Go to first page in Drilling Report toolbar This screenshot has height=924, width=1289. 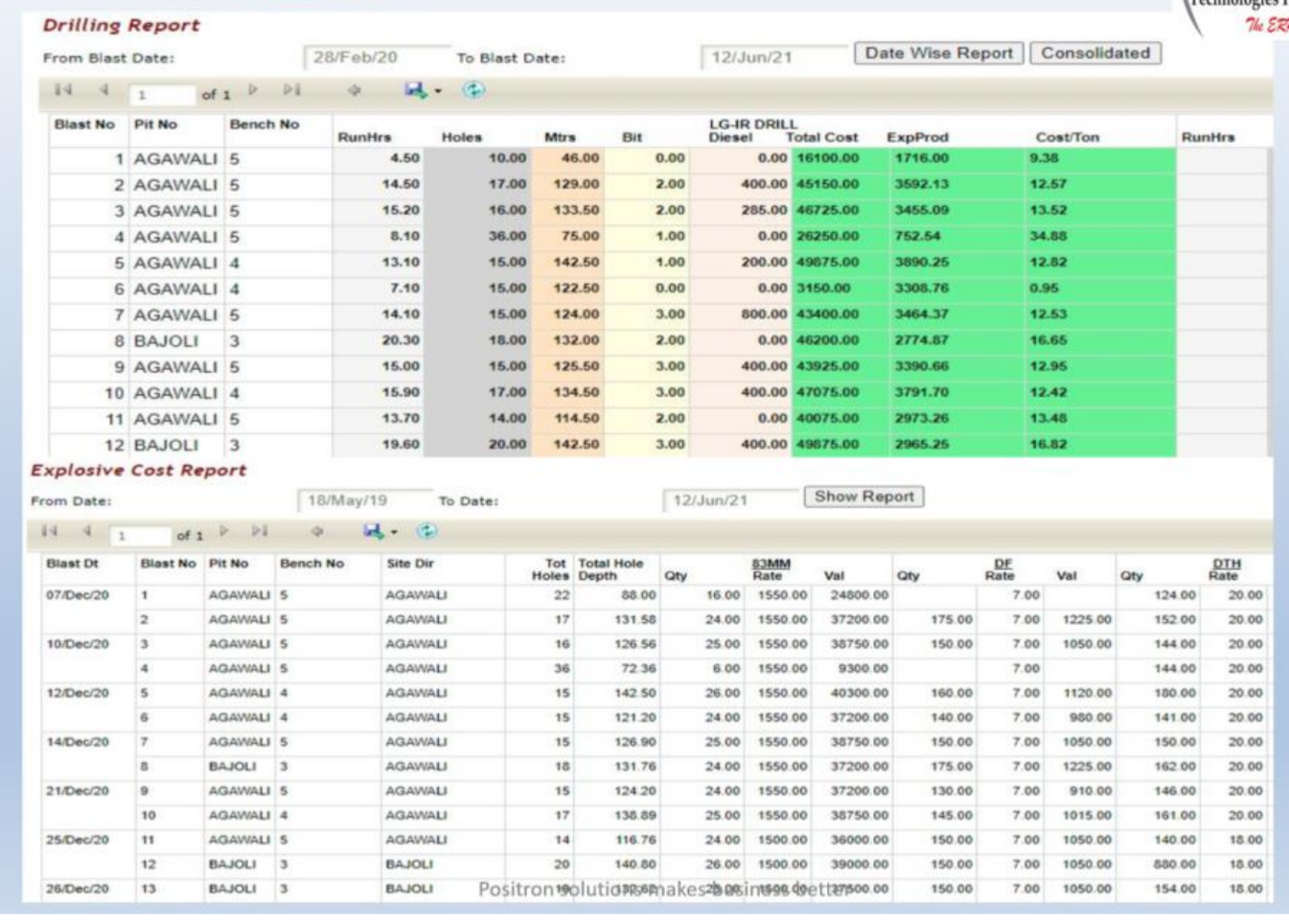[65, 88]
